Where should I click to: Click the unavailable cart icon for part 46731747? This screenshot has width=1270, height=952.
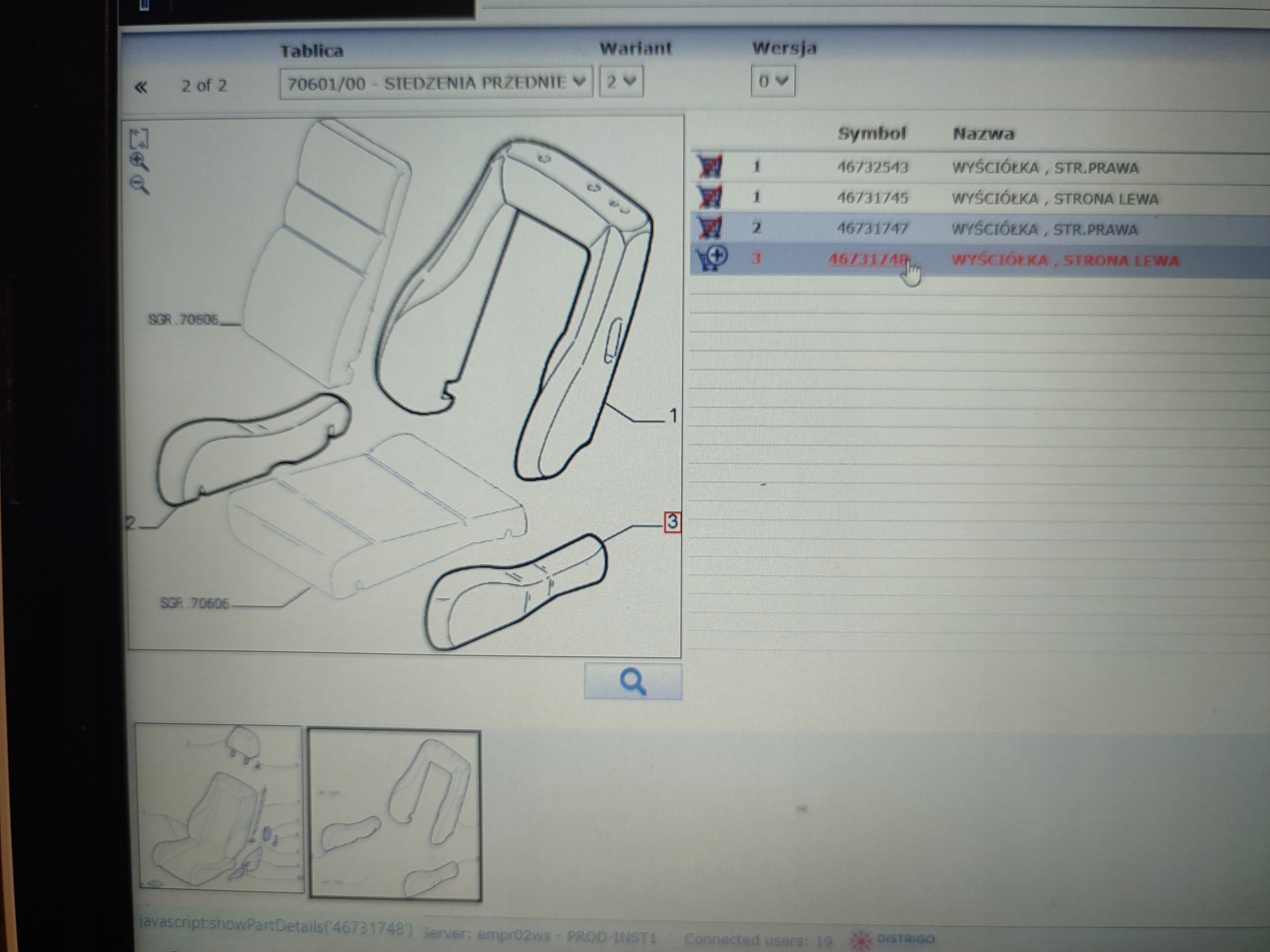(710, 228)
